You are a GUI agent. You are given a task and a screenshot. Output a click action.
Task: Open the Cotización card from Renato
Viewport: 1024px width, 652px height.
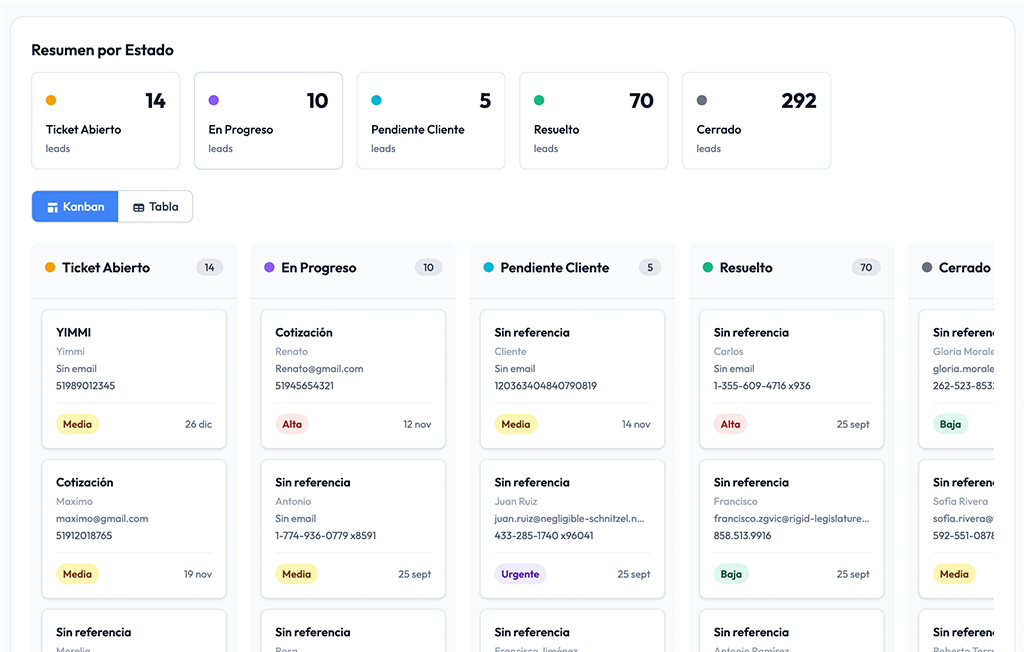[353, 376]
